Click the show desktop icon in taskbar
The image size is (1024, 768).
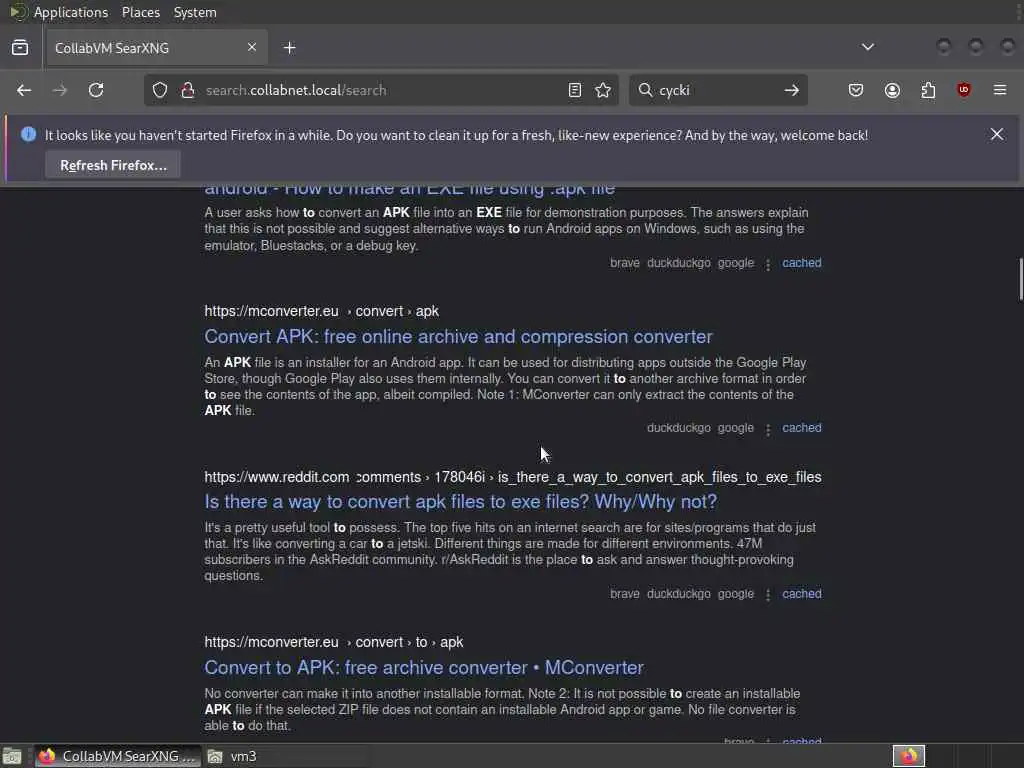point(12,756)
